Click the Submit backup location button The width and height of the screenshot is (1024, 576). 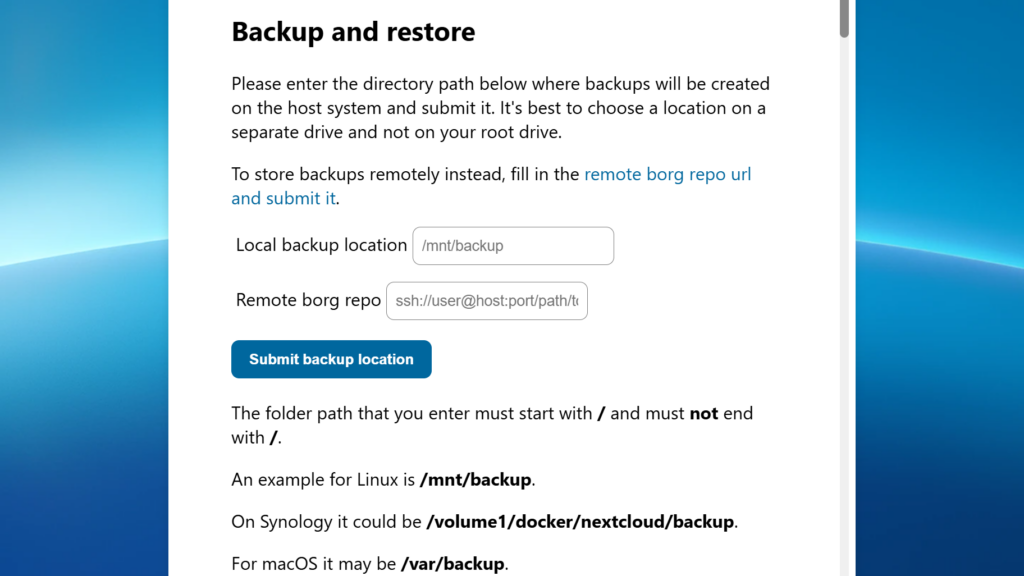331,358
